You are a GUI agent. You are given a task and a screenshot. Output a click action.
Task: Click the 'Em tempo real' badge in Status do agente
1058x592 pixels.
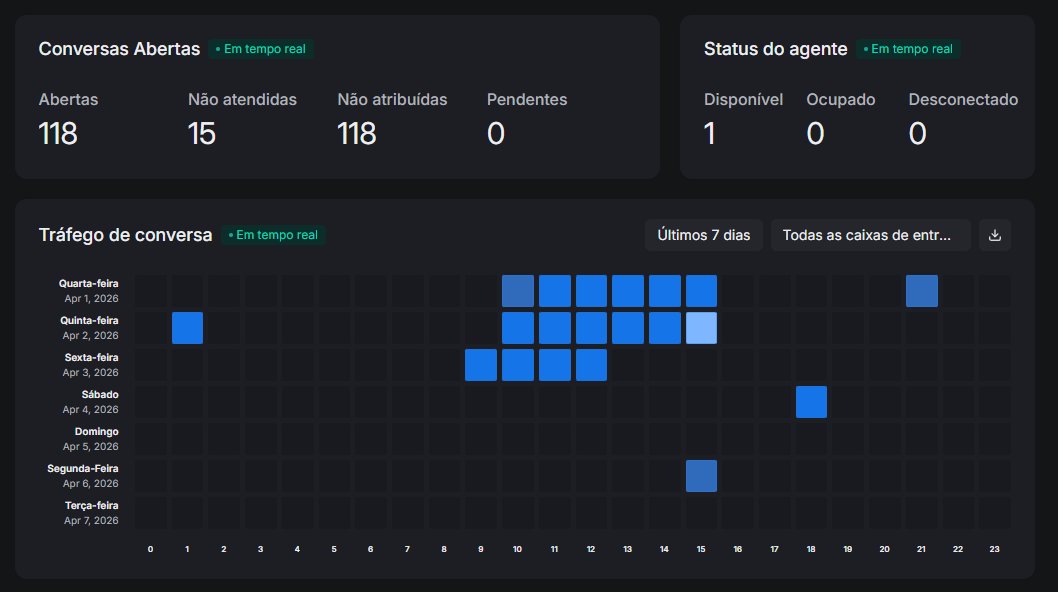tap(909, 48)
